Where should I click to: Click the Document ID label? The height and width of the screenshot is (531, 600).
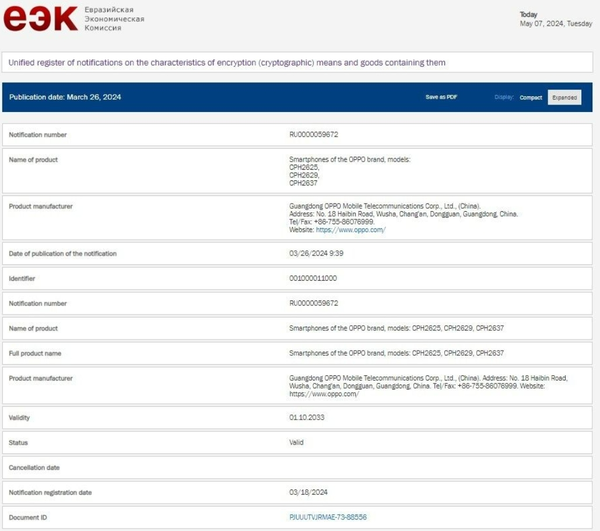(x=28, y=518)
